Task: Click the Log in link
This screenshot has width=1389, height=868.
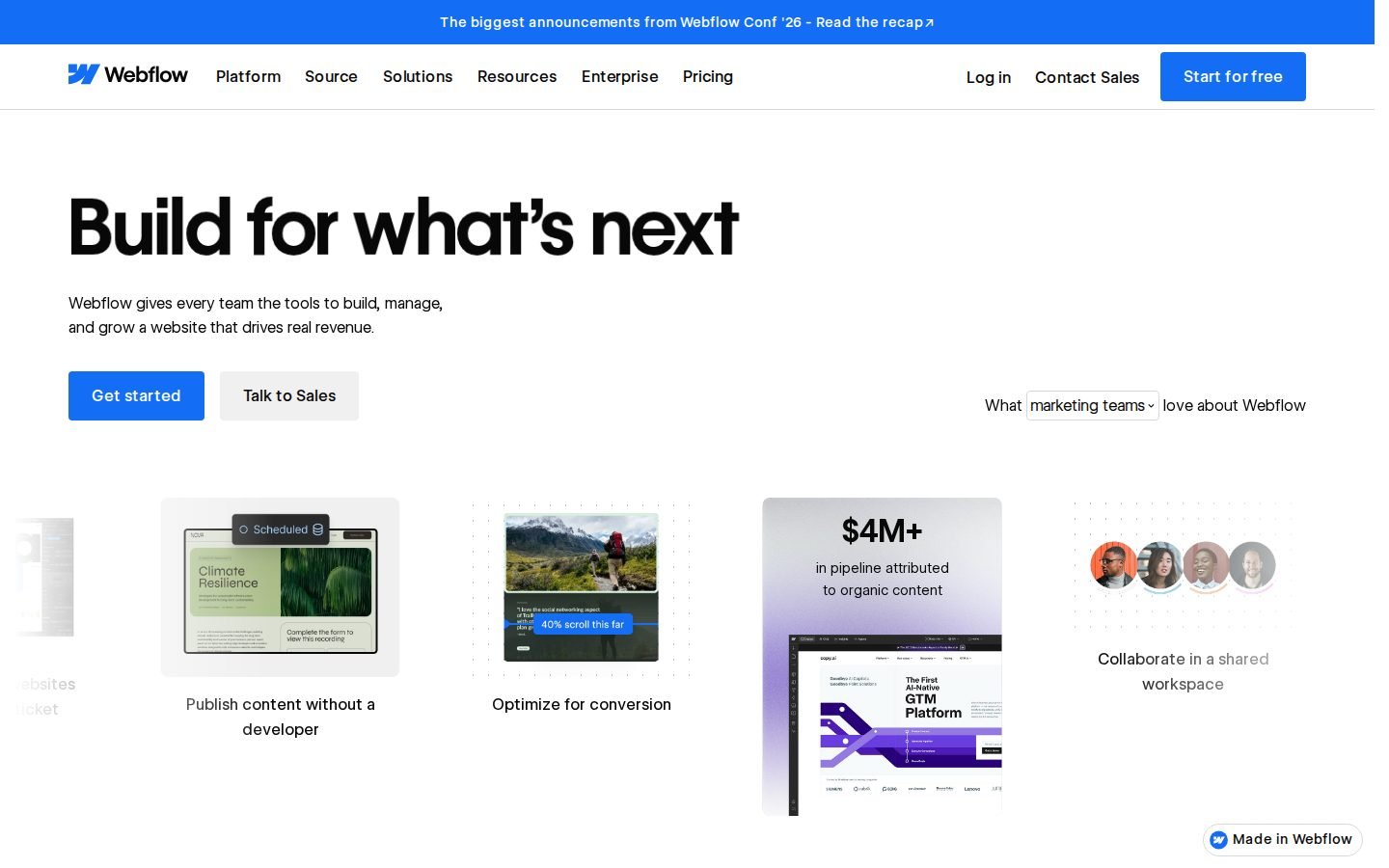Action: pos(989,77)
